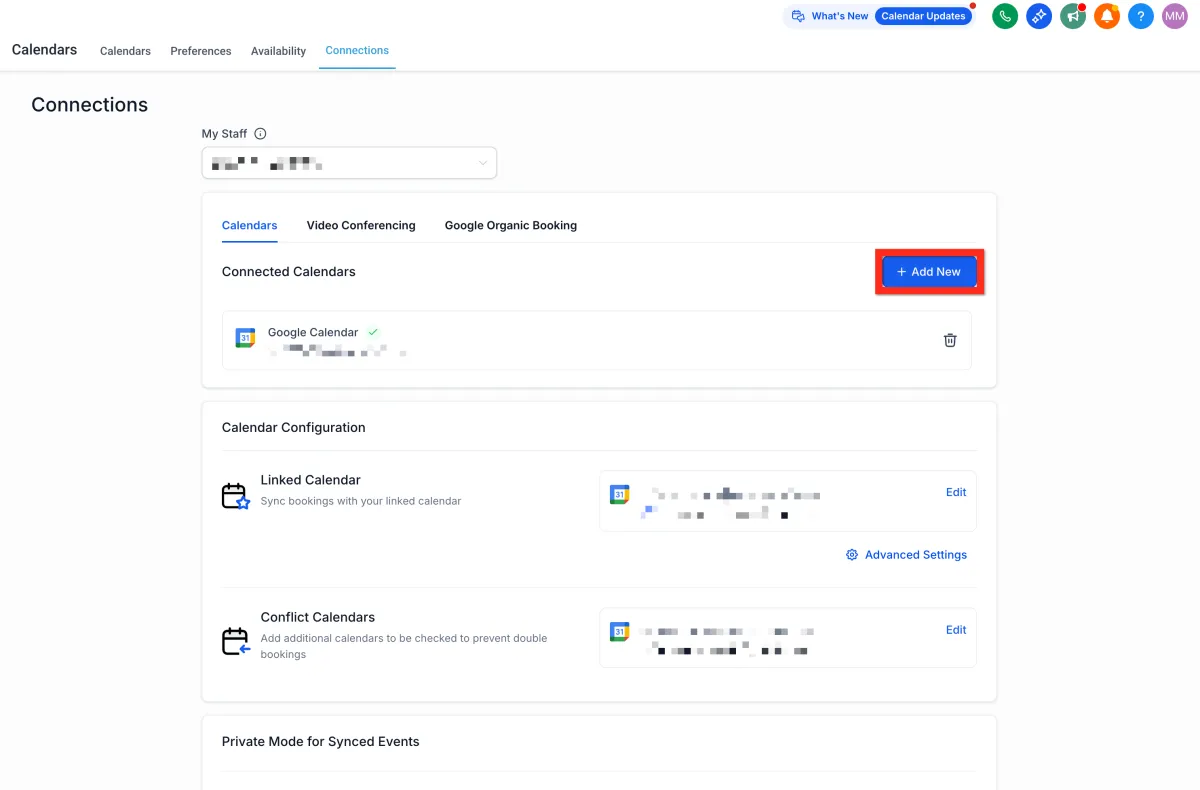Viewport: 1200px width, 790px height.
Task: Click the Private Mode for Synced Events heading
Action: pyautogui.click(x=321, y=742)
